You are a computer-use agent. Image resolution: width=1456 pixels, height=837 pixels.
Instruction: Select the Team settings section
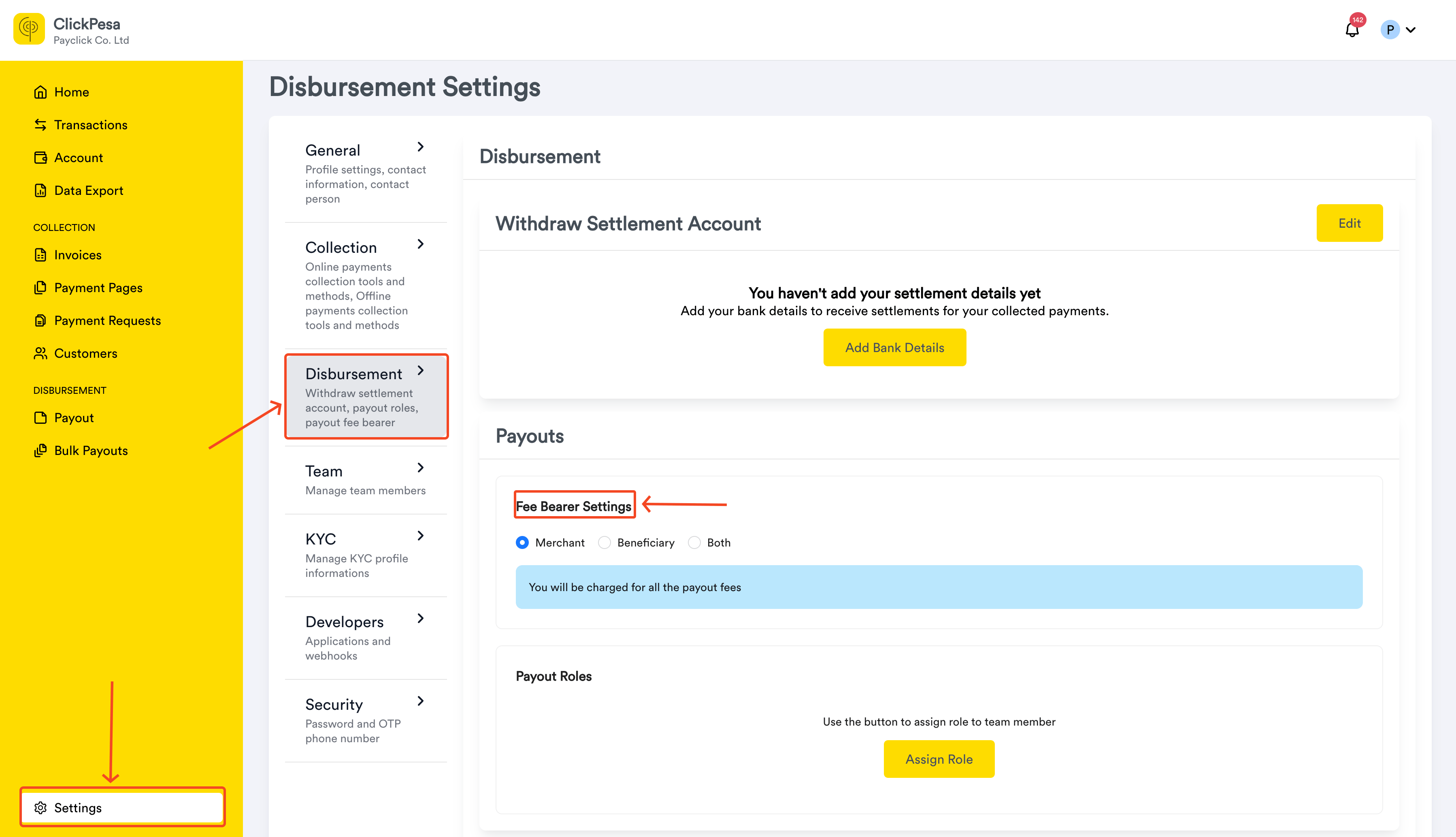pyautogui.click(x=366, y=480)
